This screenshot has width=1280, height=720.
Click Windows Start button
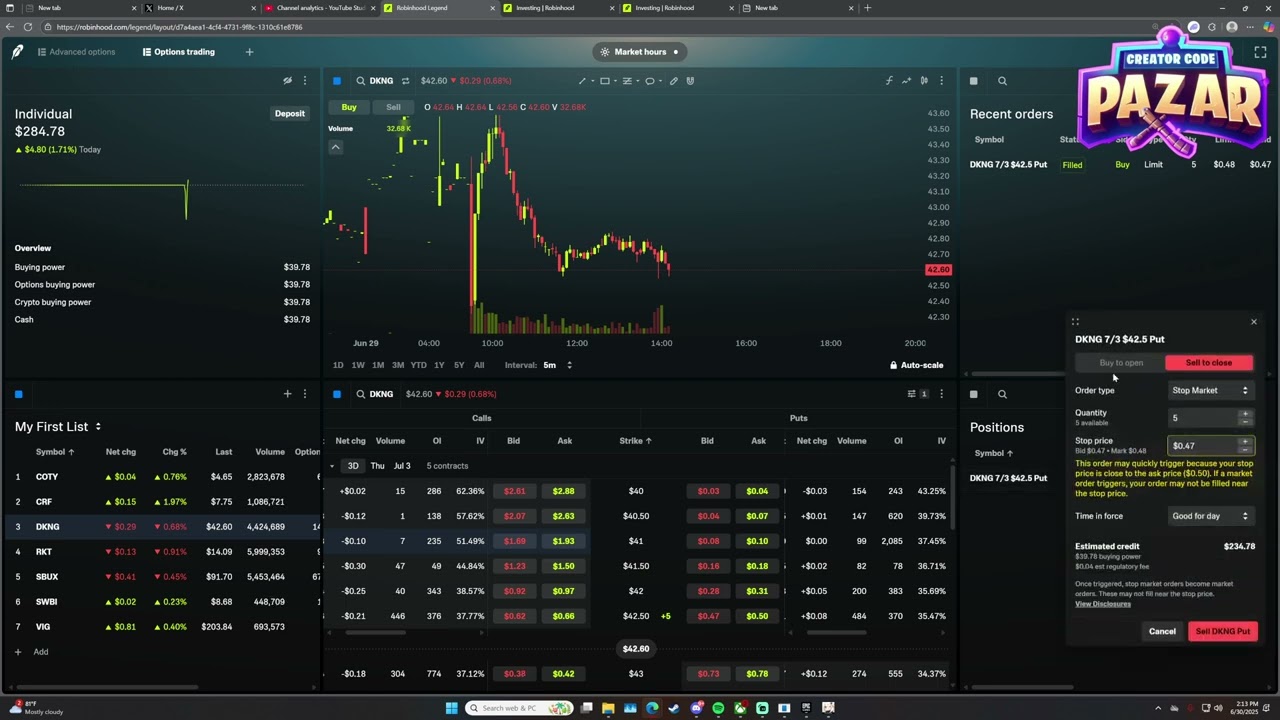451,708
